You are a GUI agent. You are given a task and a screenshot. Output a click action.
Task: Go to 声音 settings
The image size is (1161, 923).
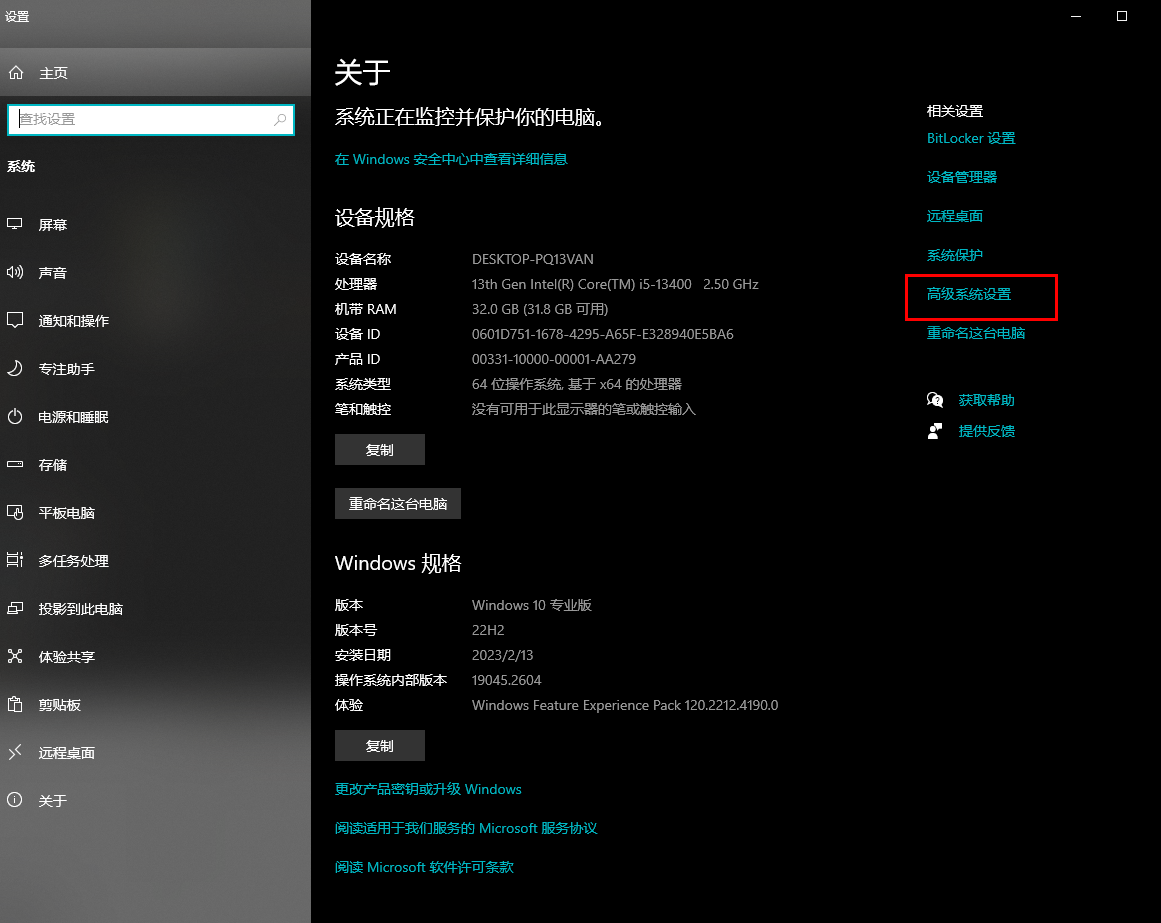[x=155, y=272]
